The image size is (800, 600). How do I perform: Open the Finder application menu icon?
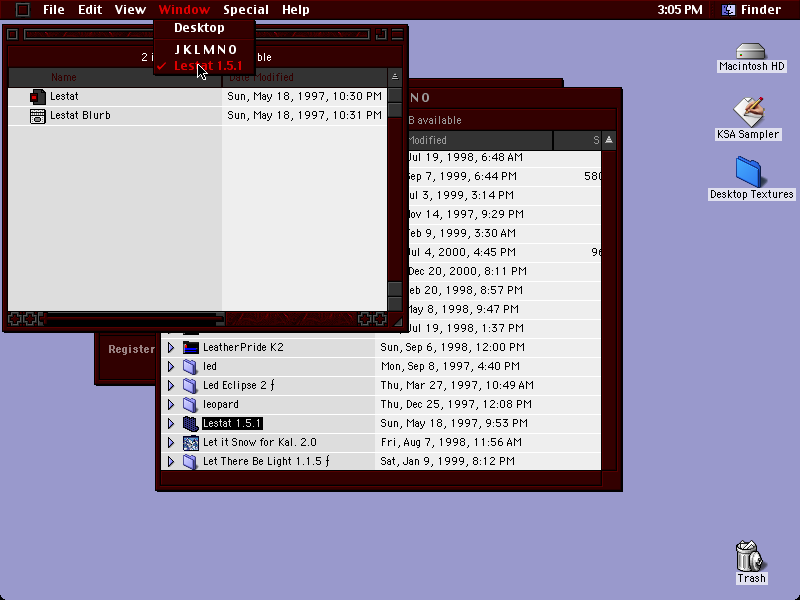(x=728, y=10)
